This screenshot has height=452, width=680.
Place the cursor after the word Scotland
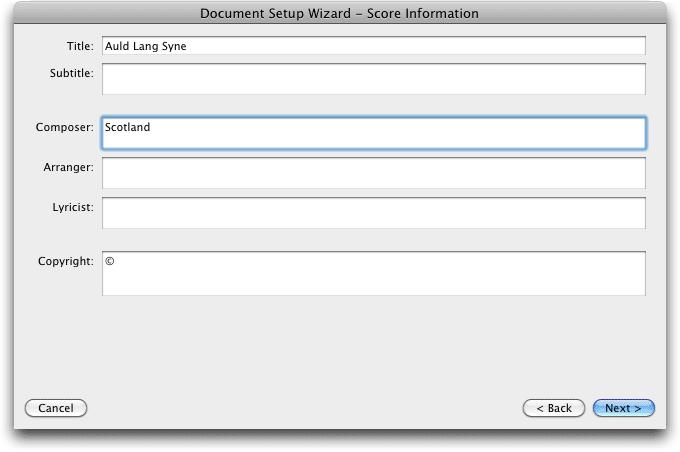click(151, 127)
